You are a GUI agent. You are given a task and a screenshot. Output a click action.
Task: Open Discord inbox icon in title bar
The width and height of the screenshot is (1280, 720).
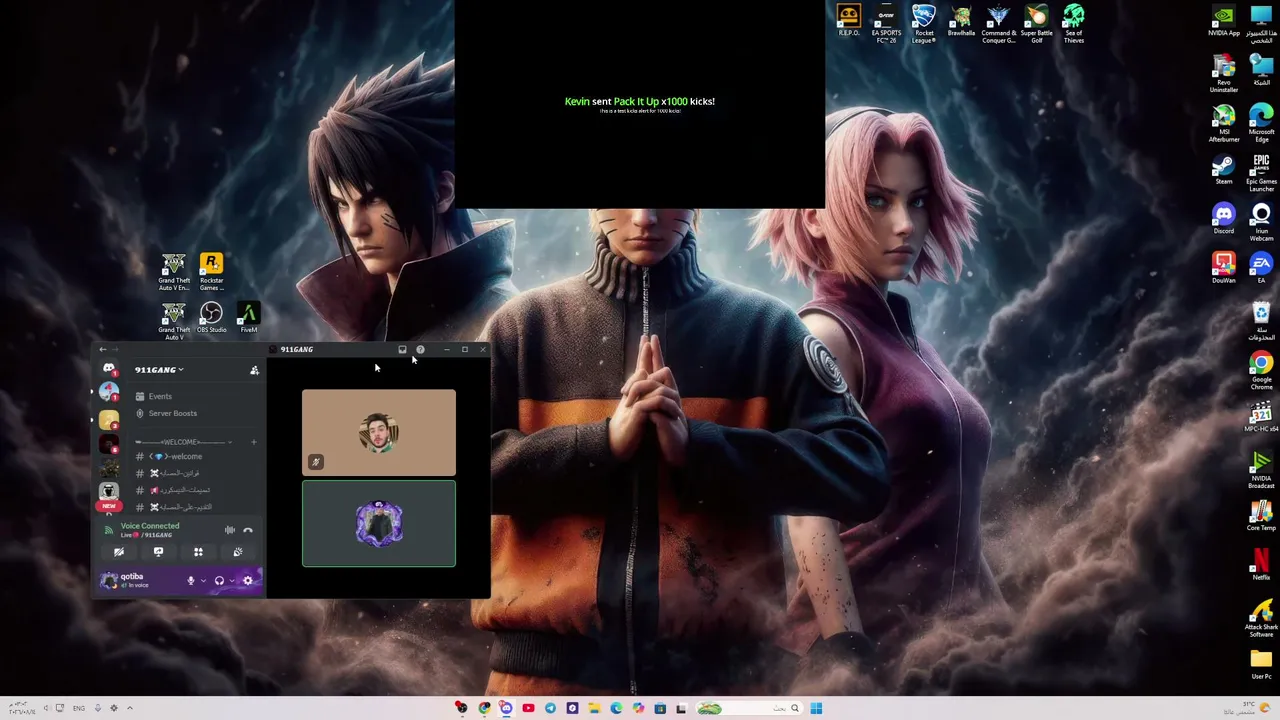click(x=402, y=349)
